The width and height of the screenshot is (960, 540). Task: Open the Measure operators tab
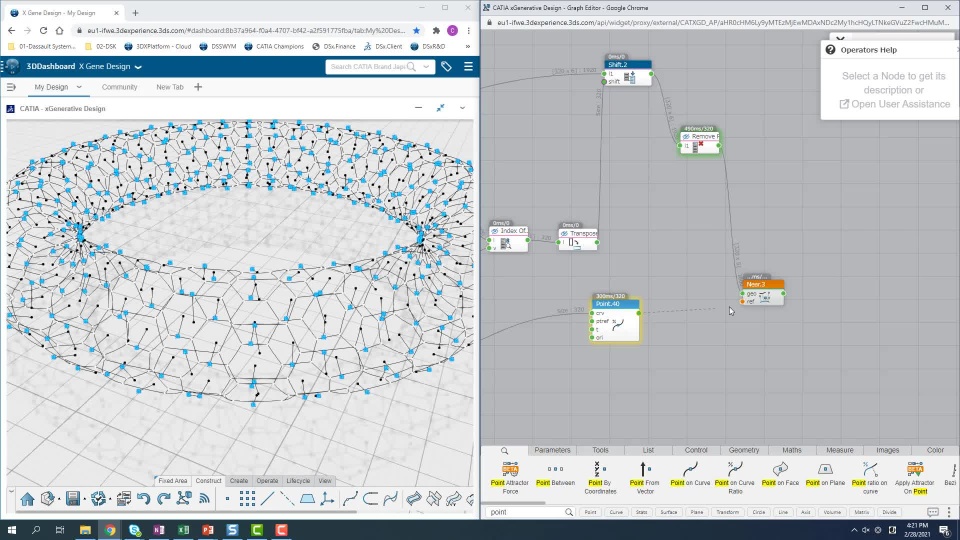(x=839, y=450)
